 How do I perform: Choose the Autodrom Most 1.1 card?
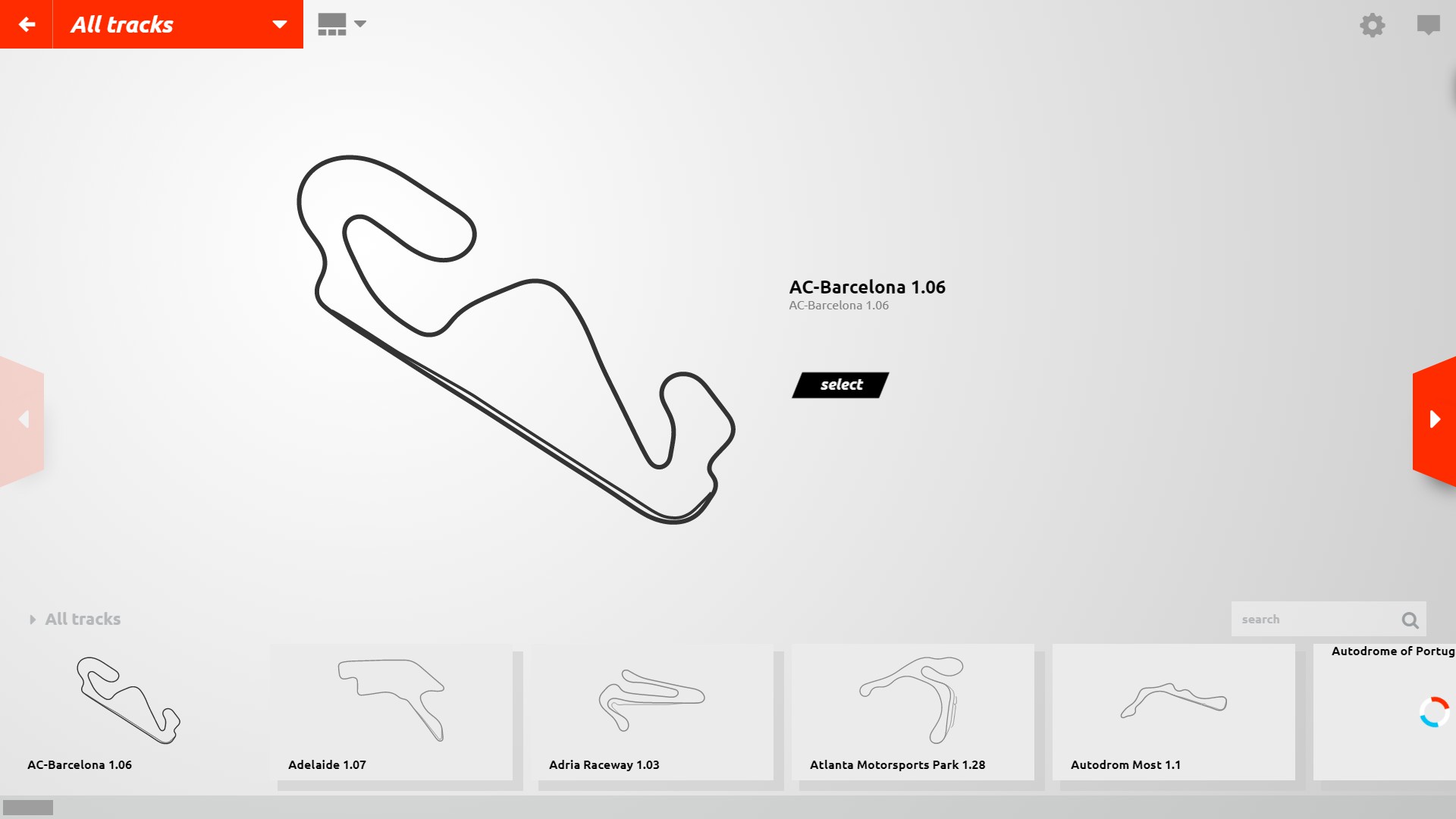1174,711
